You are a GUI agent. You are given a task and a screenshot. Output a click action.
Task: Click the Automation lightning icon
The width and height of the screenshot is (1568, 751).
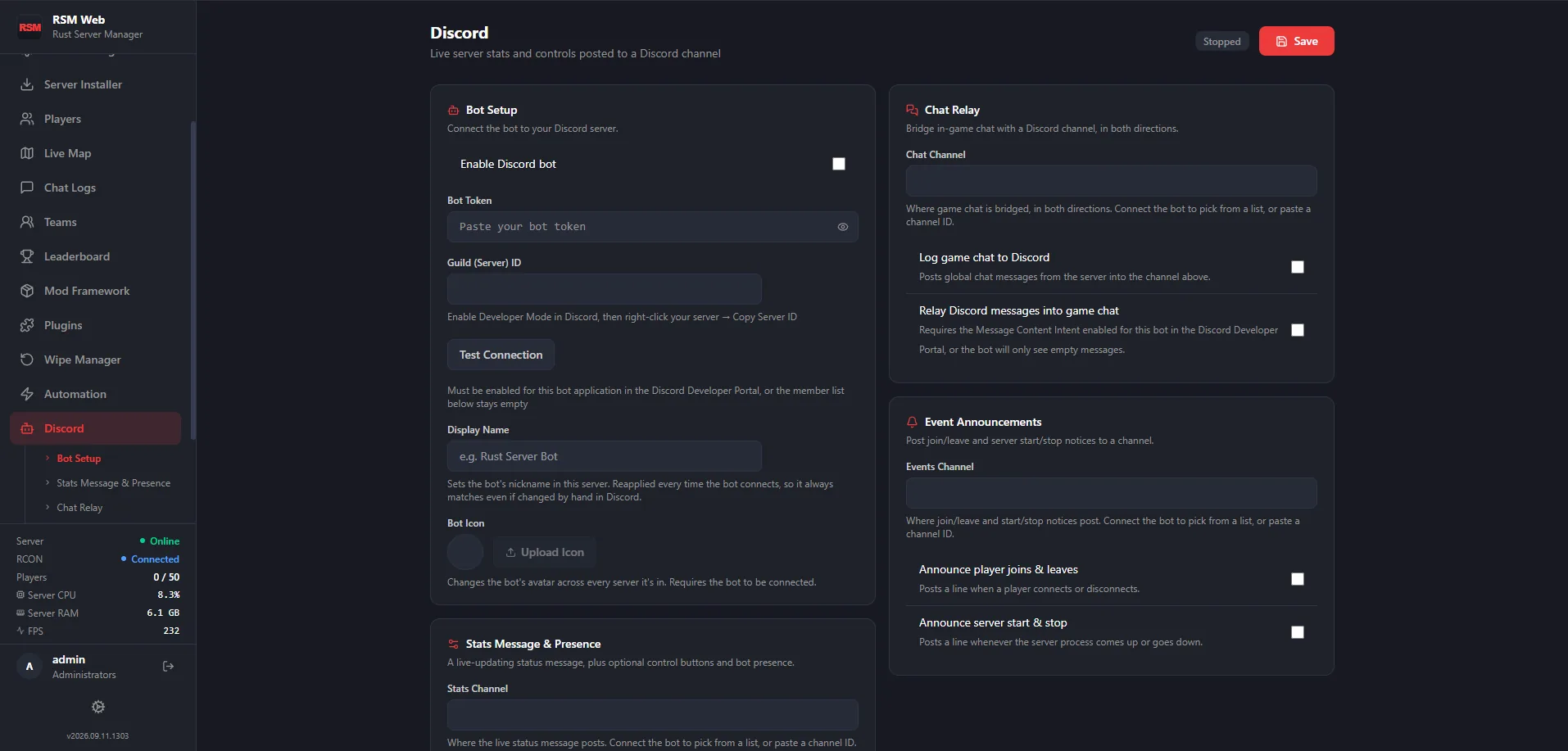(x=27, y=394)
